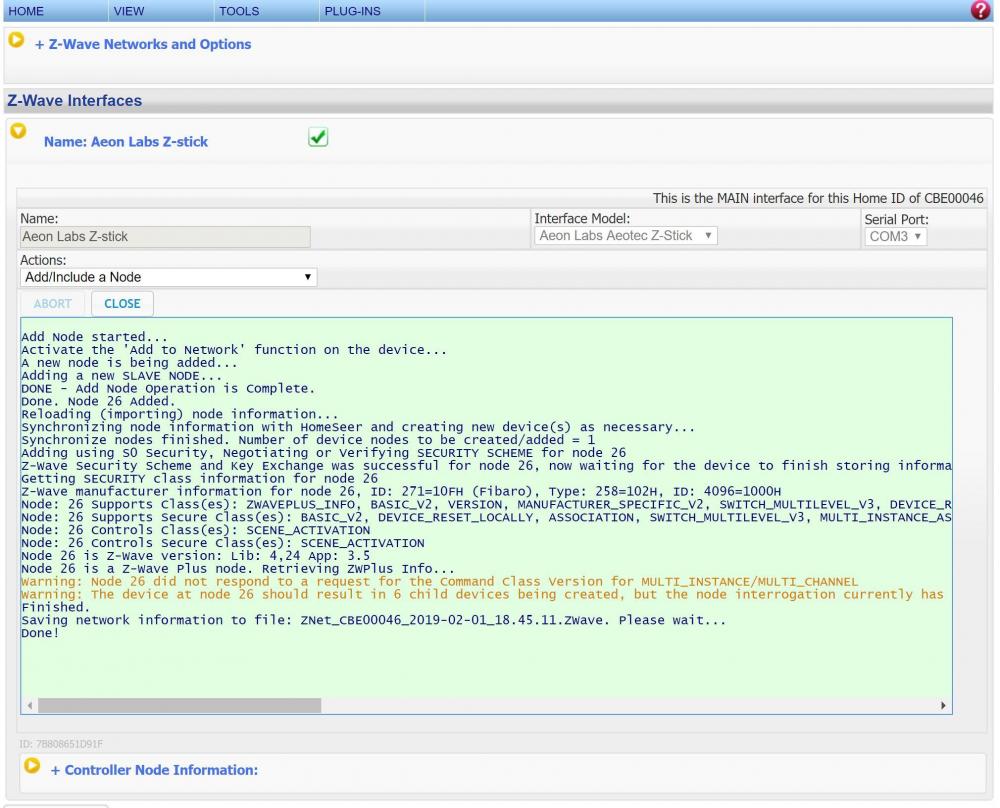Open the Actions dropdown showing Add/Include a Node
This screenshot has width=1000, height=808.
167,277
